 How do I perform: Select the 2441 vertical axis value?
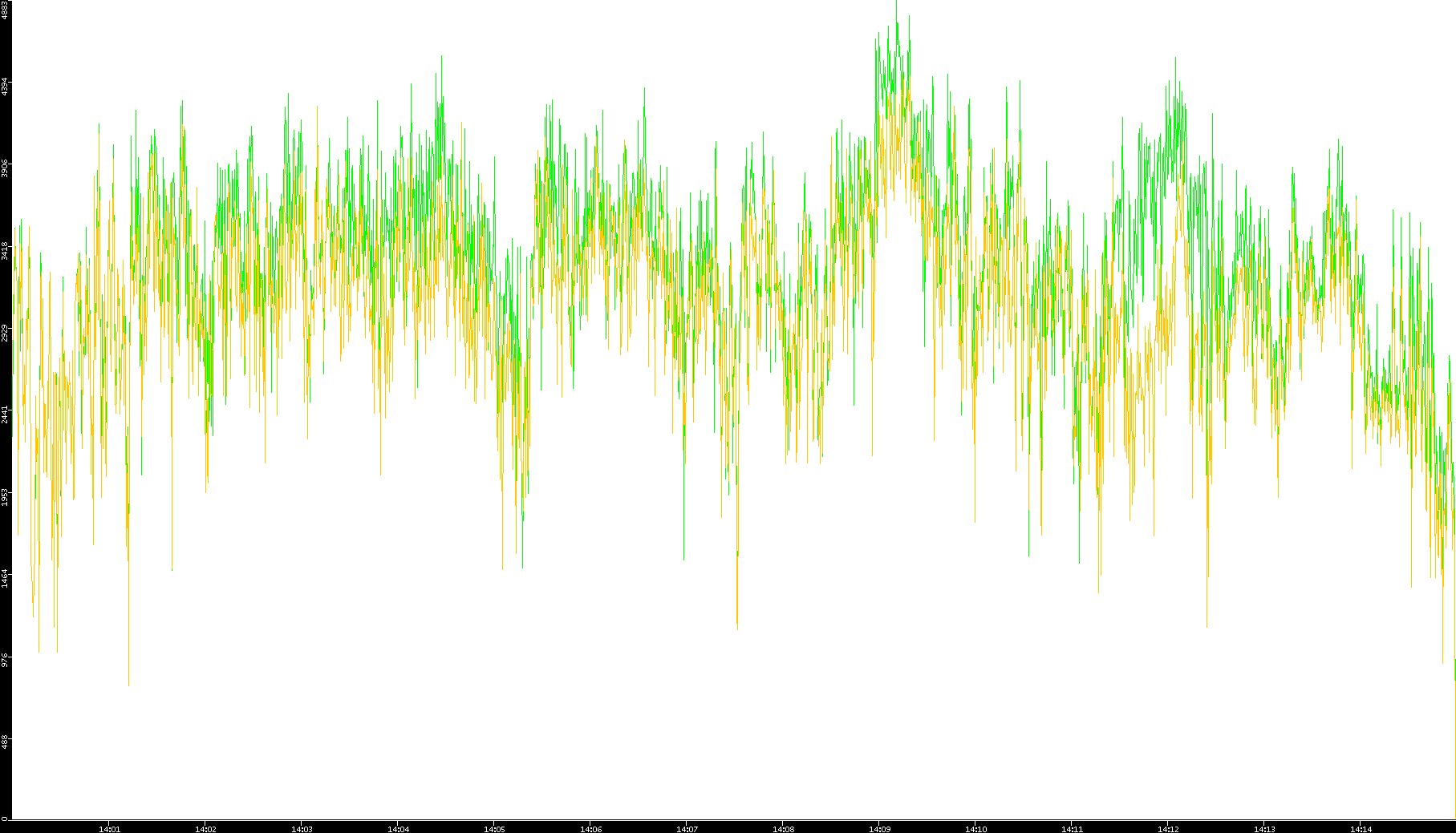click(5, 414)
